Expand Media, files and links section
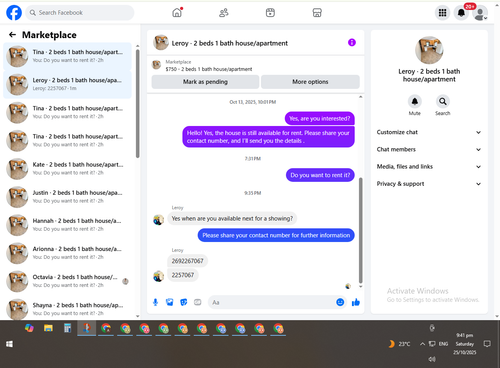 (x=429, y=167)
